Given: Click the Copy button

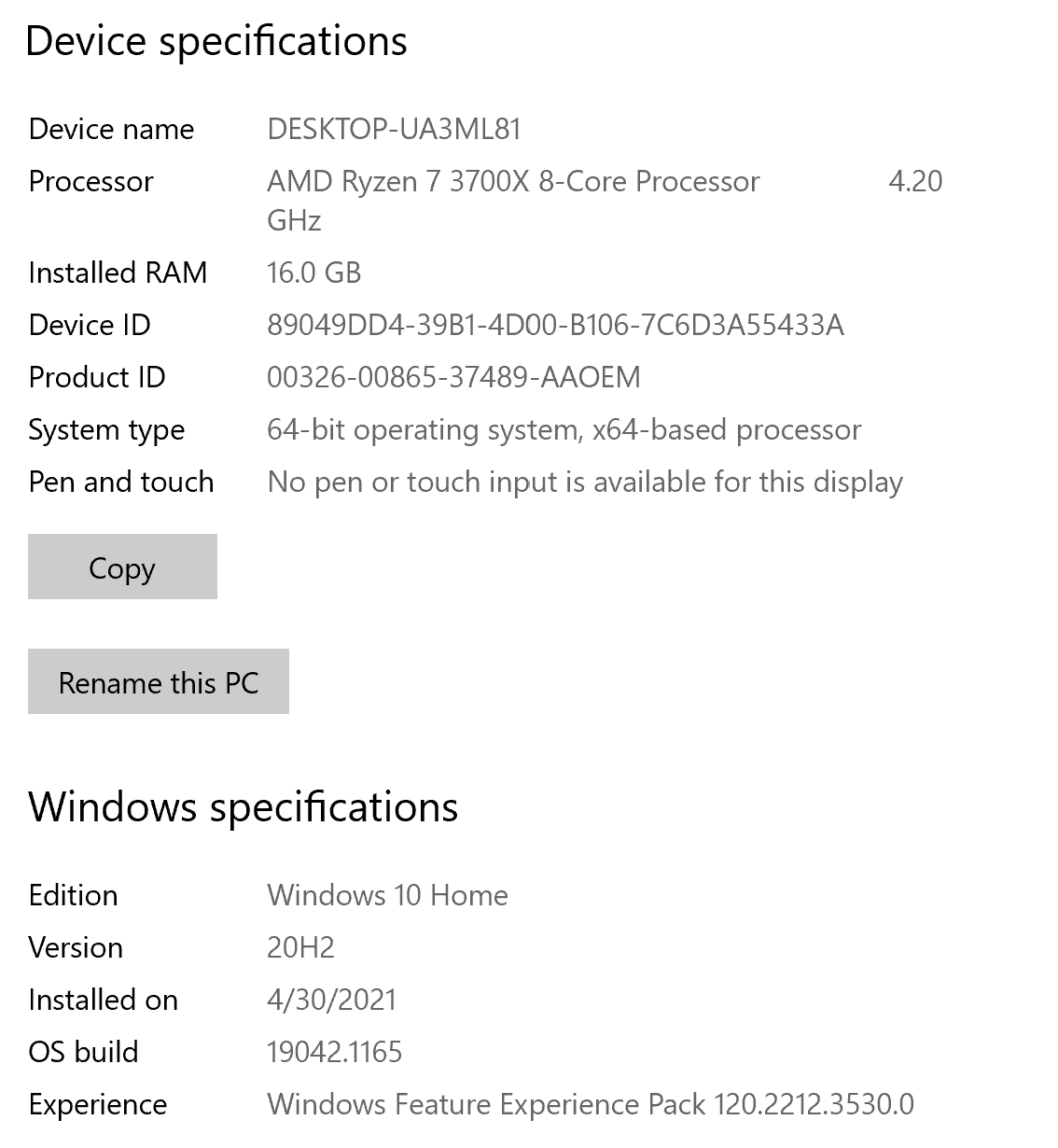Looking at the screenshot, I should 122,567.
